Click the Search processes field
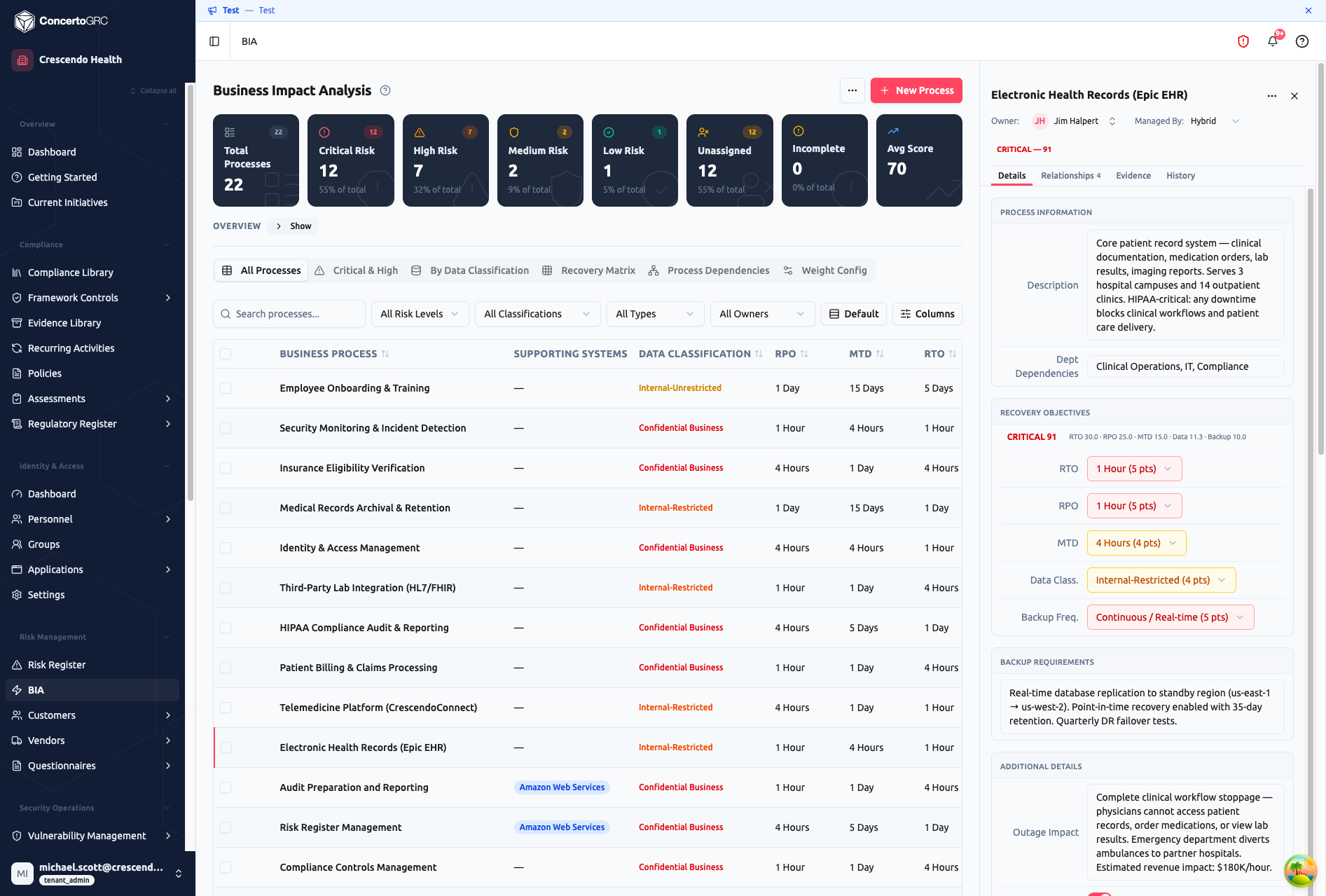Viewport: 1326px width, 896px height. [x=289, y=314]
